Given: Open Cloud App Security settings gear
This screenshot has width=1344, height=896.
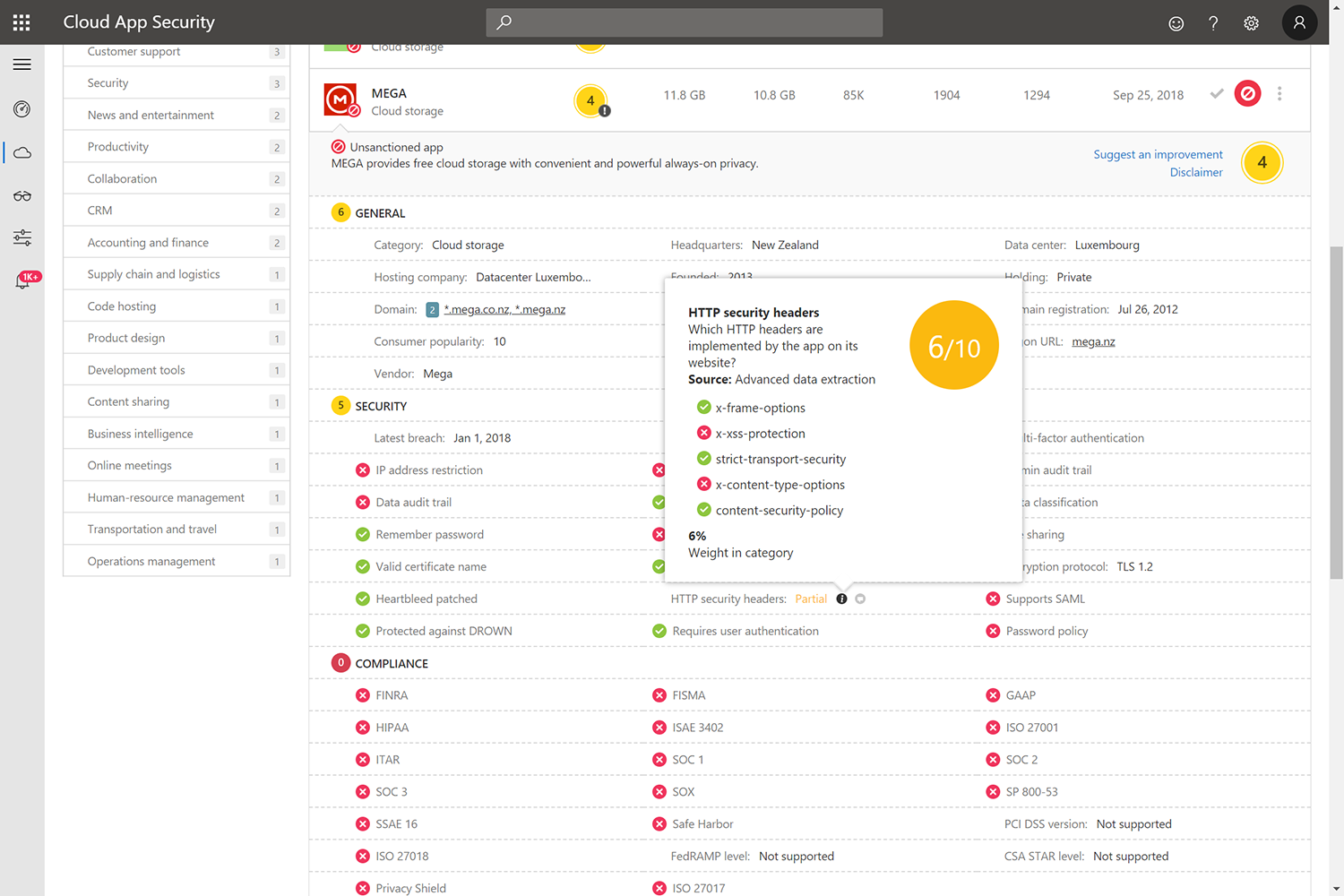Looking at the screenshot, I should tap(1251, 22).
